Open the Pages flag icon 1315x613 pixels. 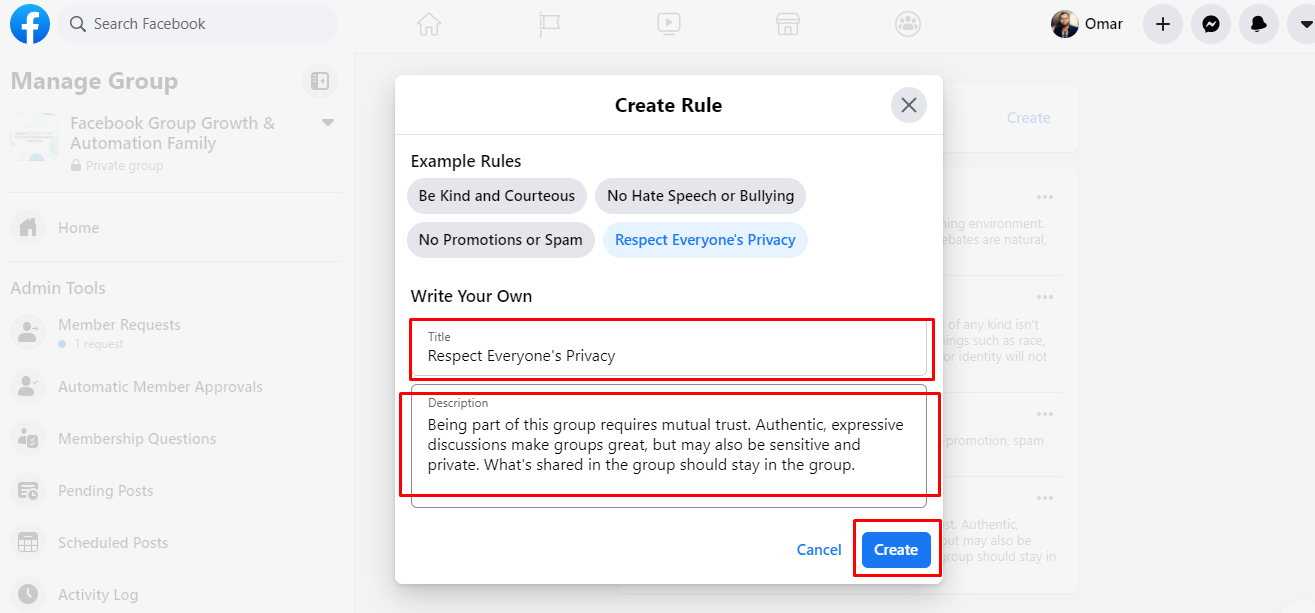pyautogui.click(x=549, y=24)
